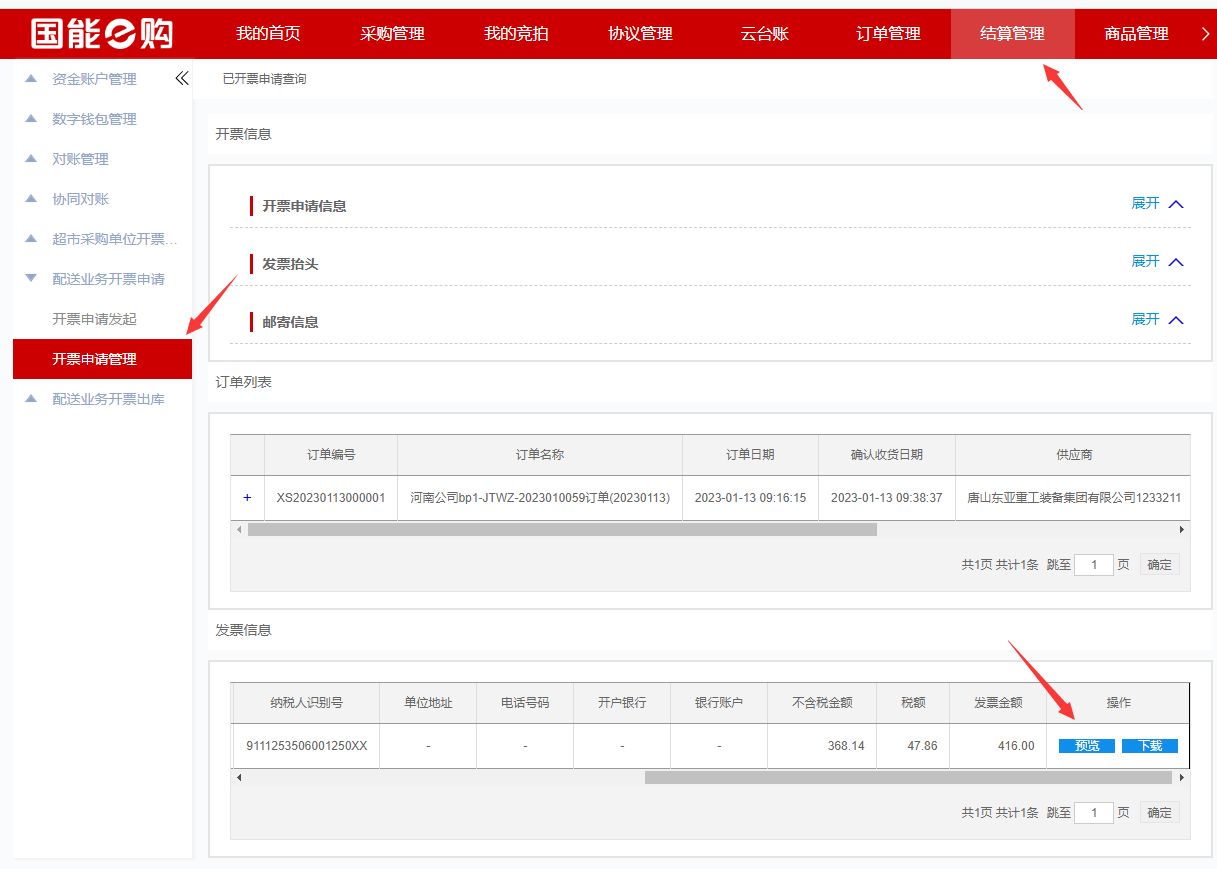Click 电话号码 column header

pyautogui.click(x=525, y=703)
